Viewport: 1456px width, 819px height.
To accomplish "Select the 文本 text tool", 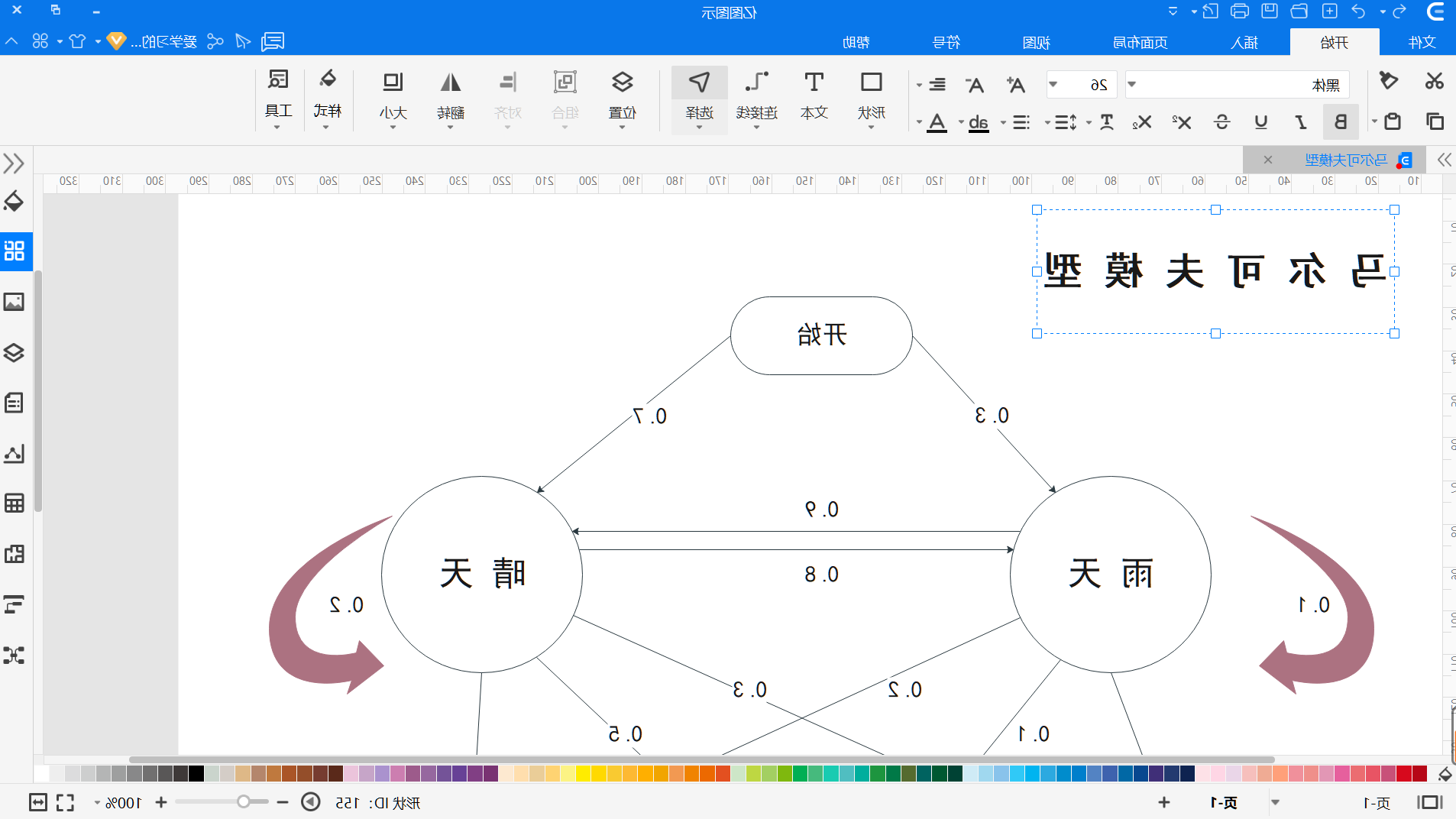I will 814,97.
